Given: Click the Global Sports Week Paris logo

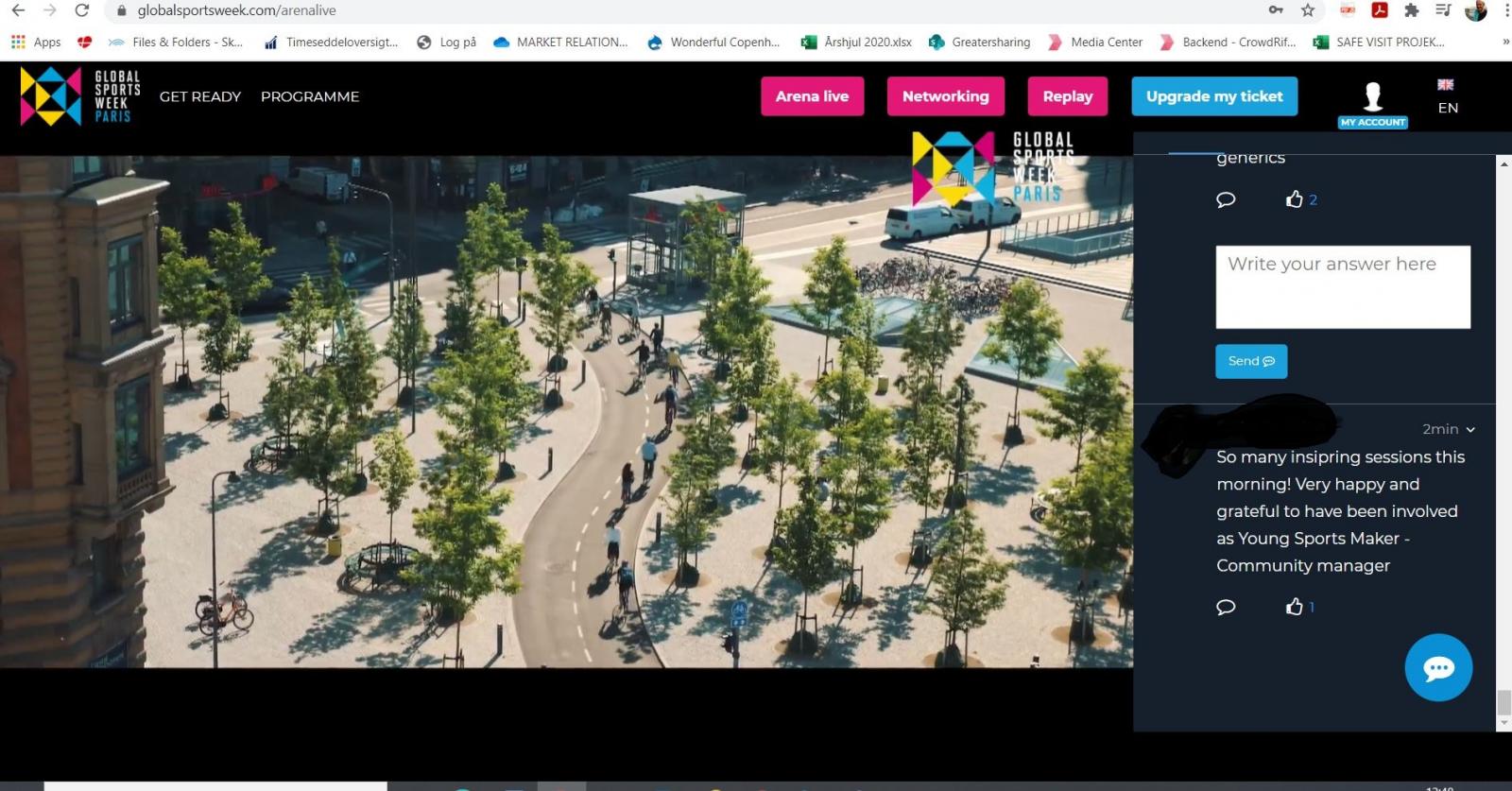Looking at the screenshot, I should tap(80, 96).
